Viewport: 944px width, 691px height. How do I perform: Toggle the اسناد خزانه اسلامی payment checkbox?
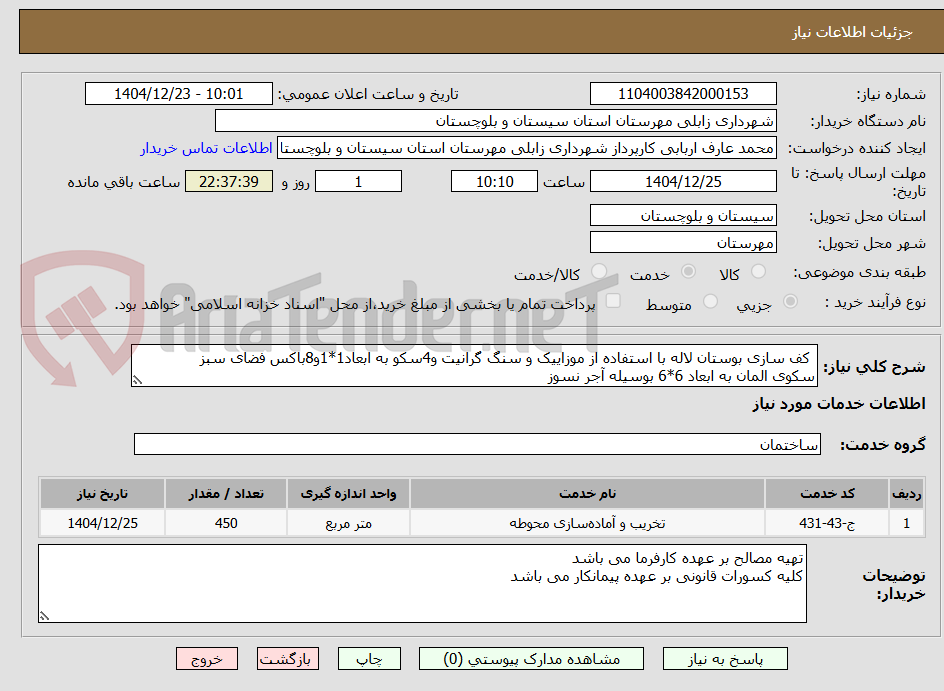[612, 300]
